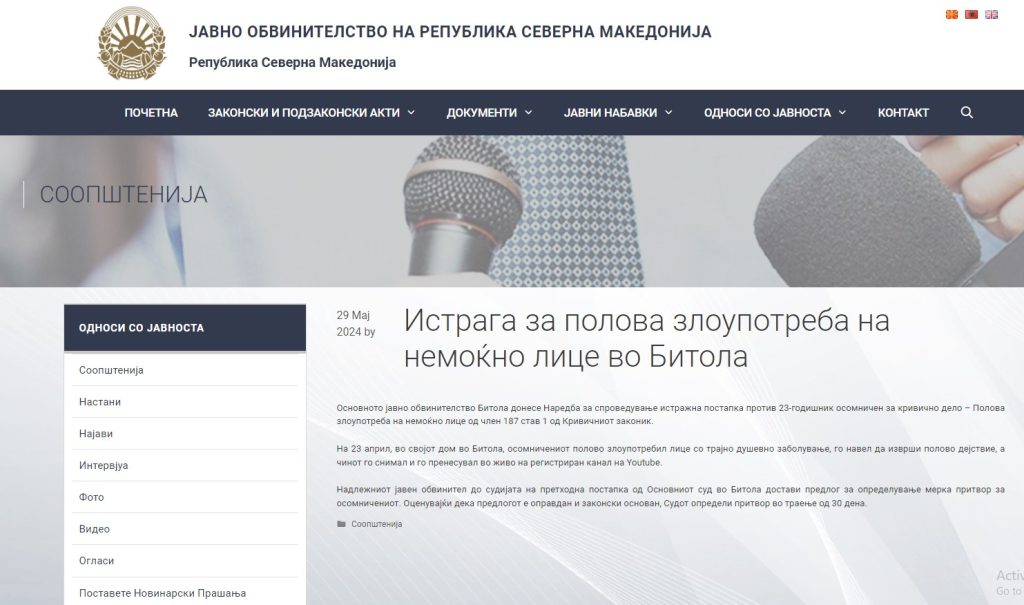Open Најави in the sidebar list
The image size is (1024, 605).
pyautogui.click(x=96, y=434)
